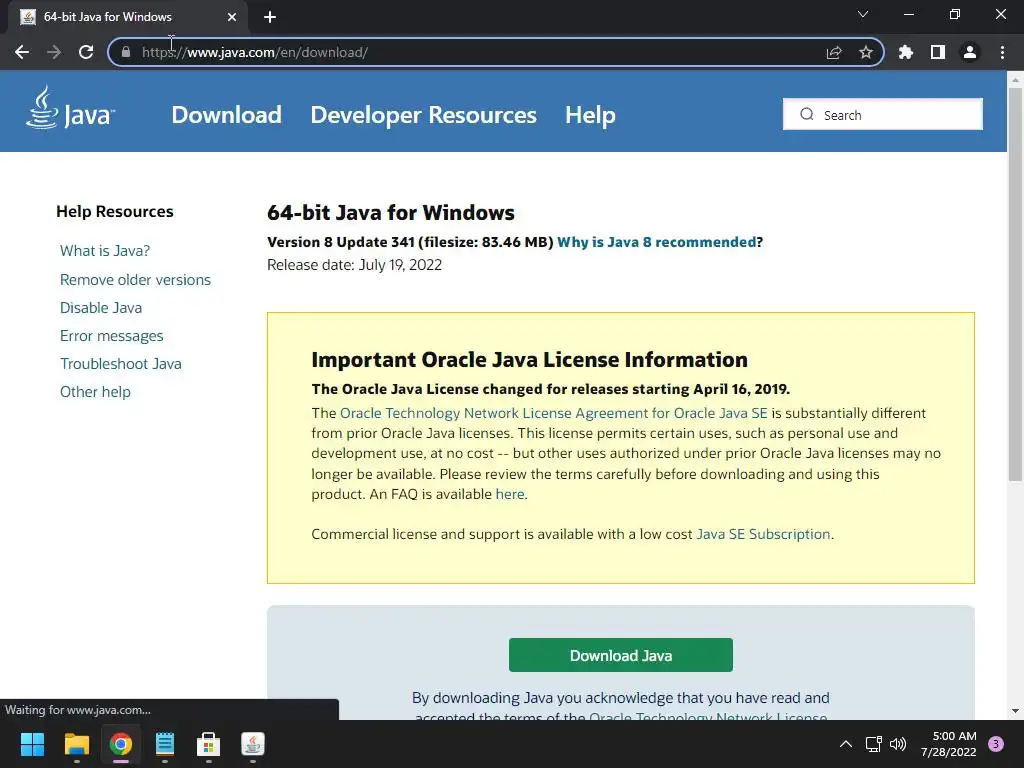Open the Help menu in header
Screen dimensions: 1024x768
pyautogui.click(x=590, y=115)
